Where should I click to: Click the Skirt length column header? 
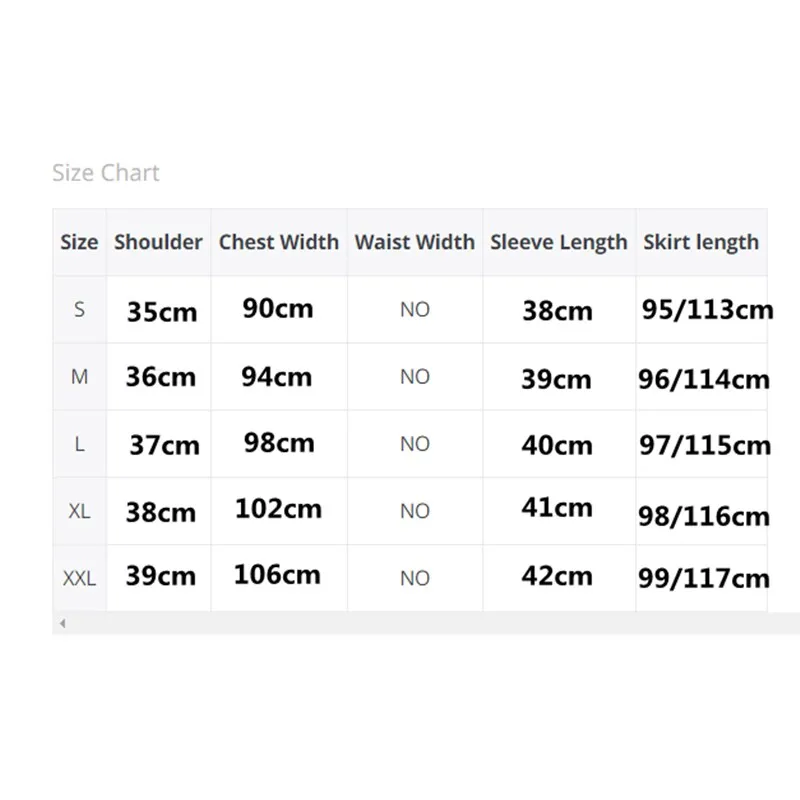[x=701, y=242]
